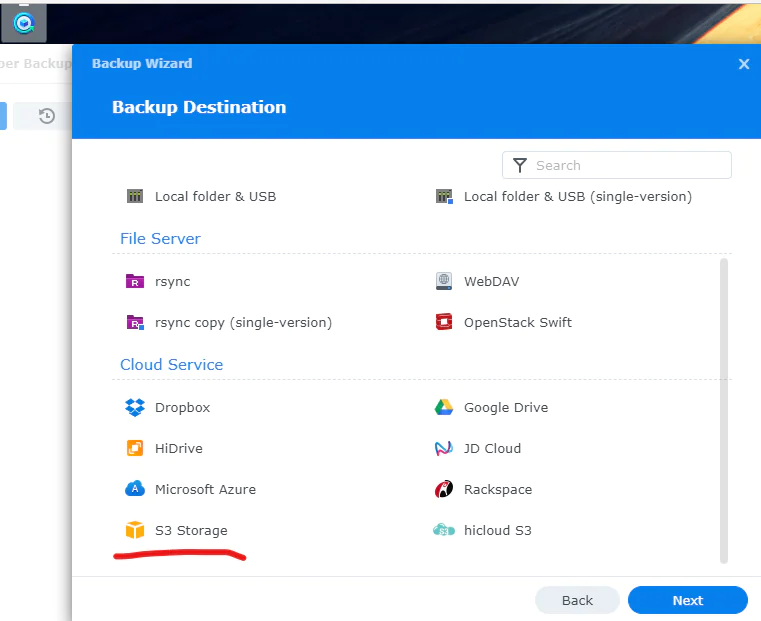Viewport: 761px width, 621px height.
Task: Click the OpenStack Swift red icon
Action: point(444,322)
